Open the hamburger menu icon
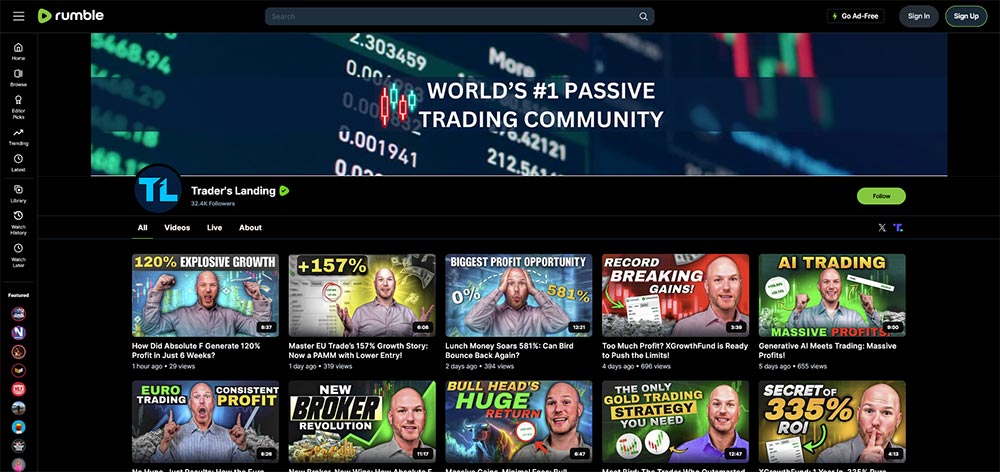 [18, 16]
